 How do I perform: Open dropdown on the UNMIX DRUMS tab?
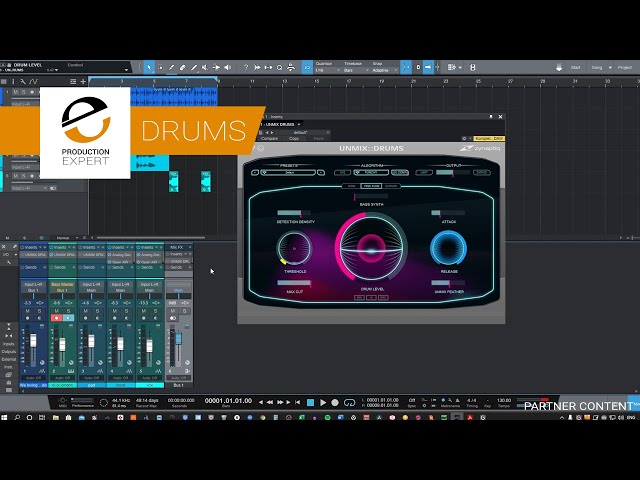tap(299, 124)
